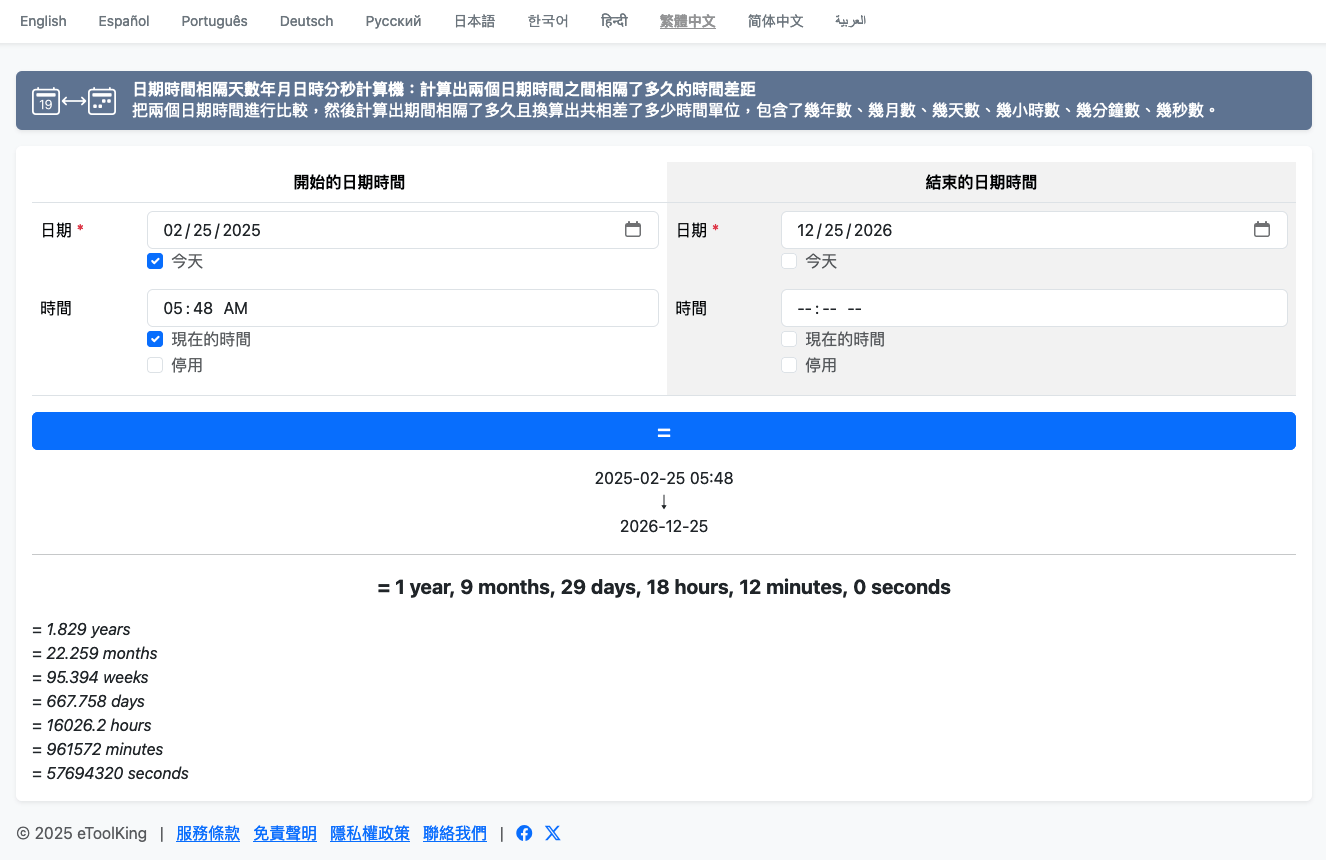The width and height of the screenshot is (1326, 860).
Task: Open the start date calendar picker icon
Action: [x=633, y=230]
